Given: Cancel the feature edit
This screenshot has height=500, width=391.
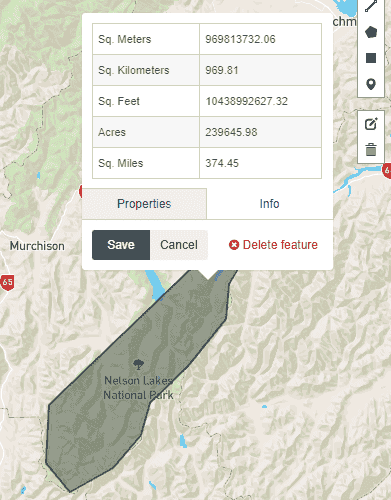Looking at the screenshot, I should pos(179,245).
